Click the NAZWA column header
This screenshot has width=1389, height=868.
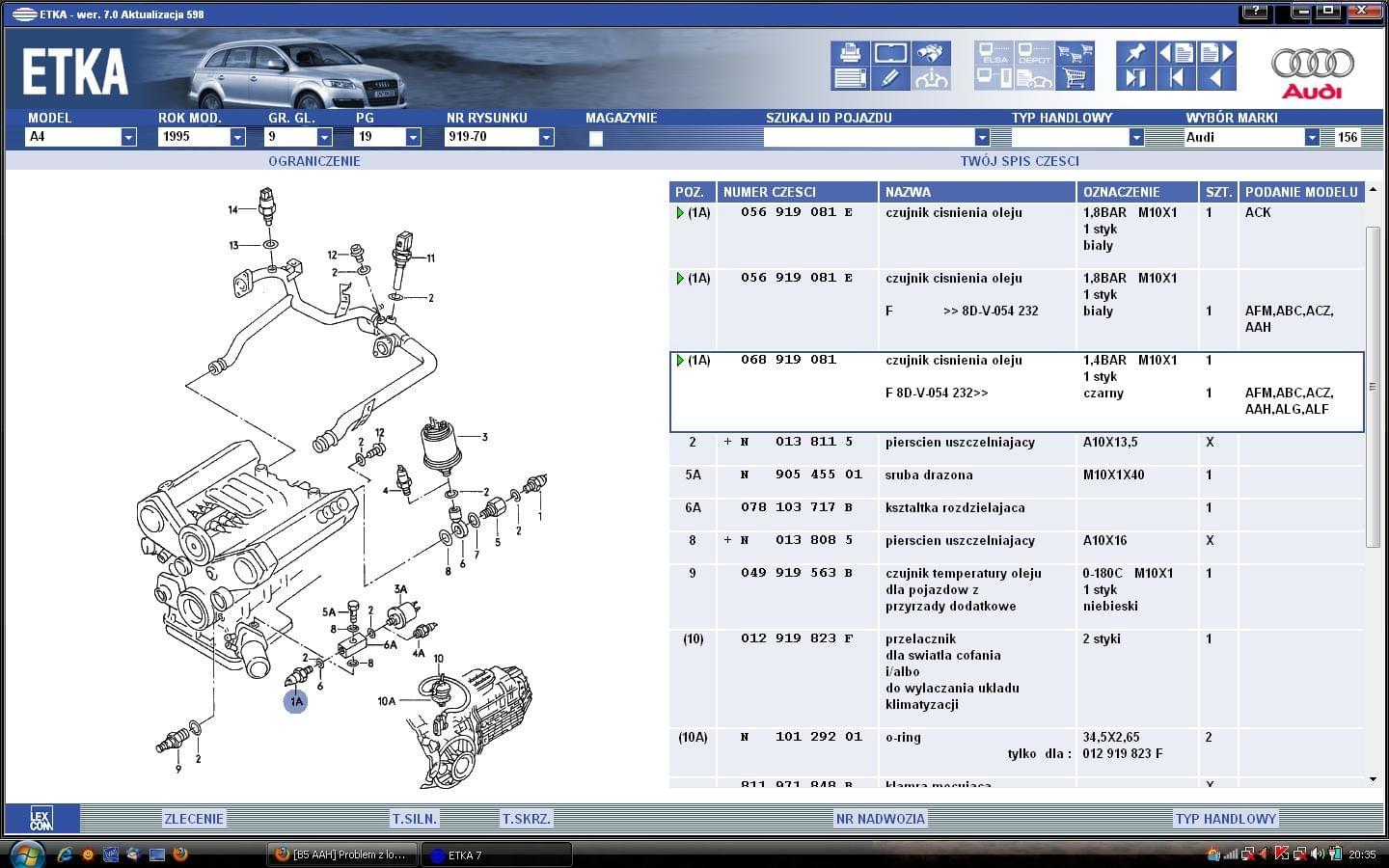(977, 192)
